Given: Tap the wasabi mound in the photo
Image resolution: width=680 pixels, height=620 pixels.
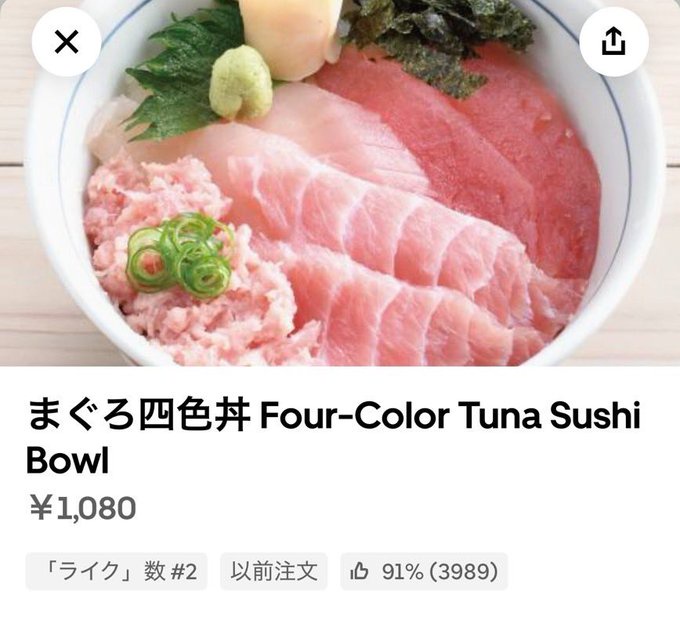Looking at the screenshot, I should (x=240, y=83).
